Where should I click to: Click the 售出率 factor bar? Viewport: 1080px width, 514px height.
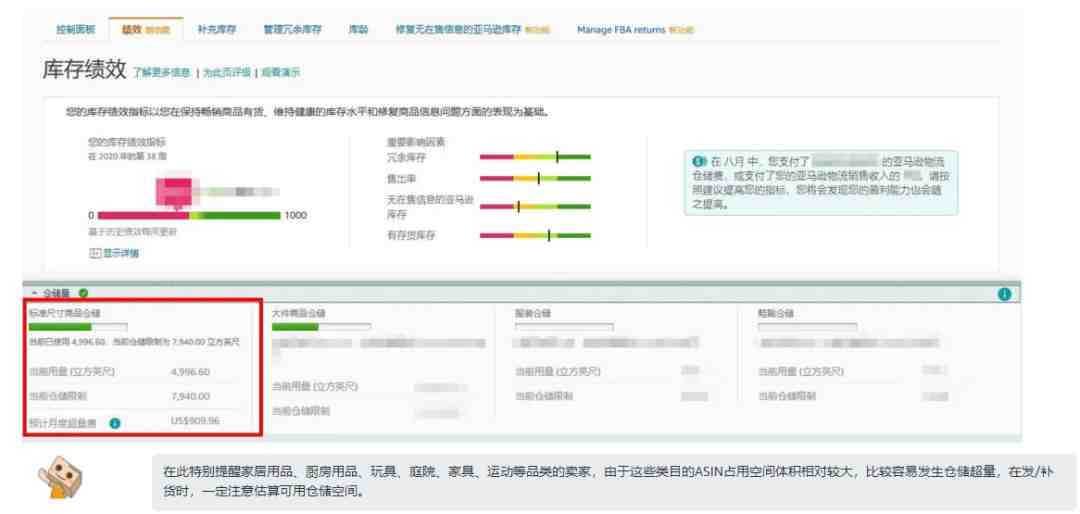pyautogui.click(x=535, y=178)
